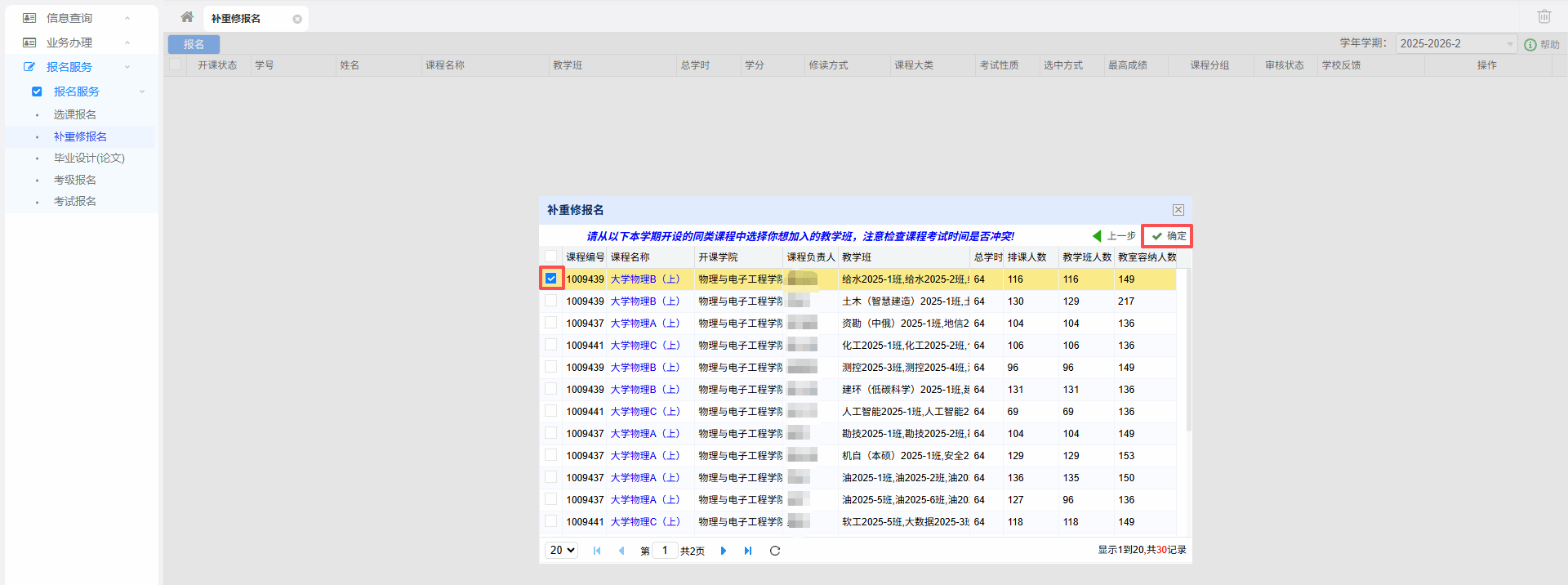The image size is (1568, 585).
Task: Jump to last page of course list
Action: click(x=748, y=551)
